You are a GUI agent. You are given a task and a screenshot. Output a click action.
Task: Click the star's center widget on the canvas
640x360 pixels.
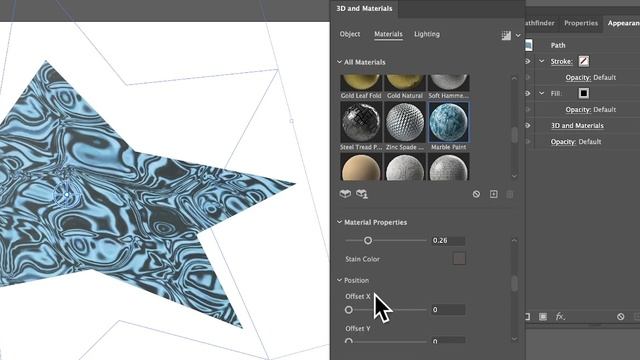[67, 195]
